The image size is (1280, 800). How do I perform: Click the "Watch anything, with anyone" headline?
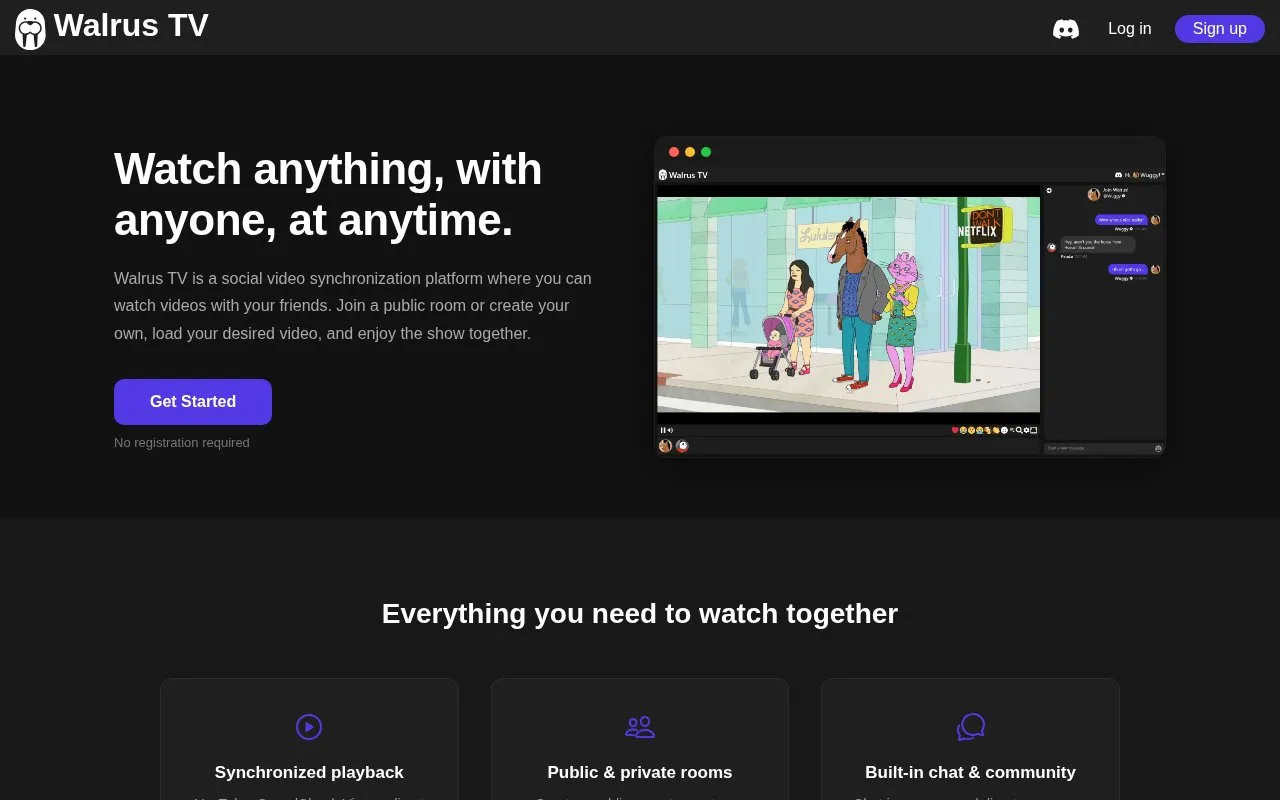click(328, 195)
